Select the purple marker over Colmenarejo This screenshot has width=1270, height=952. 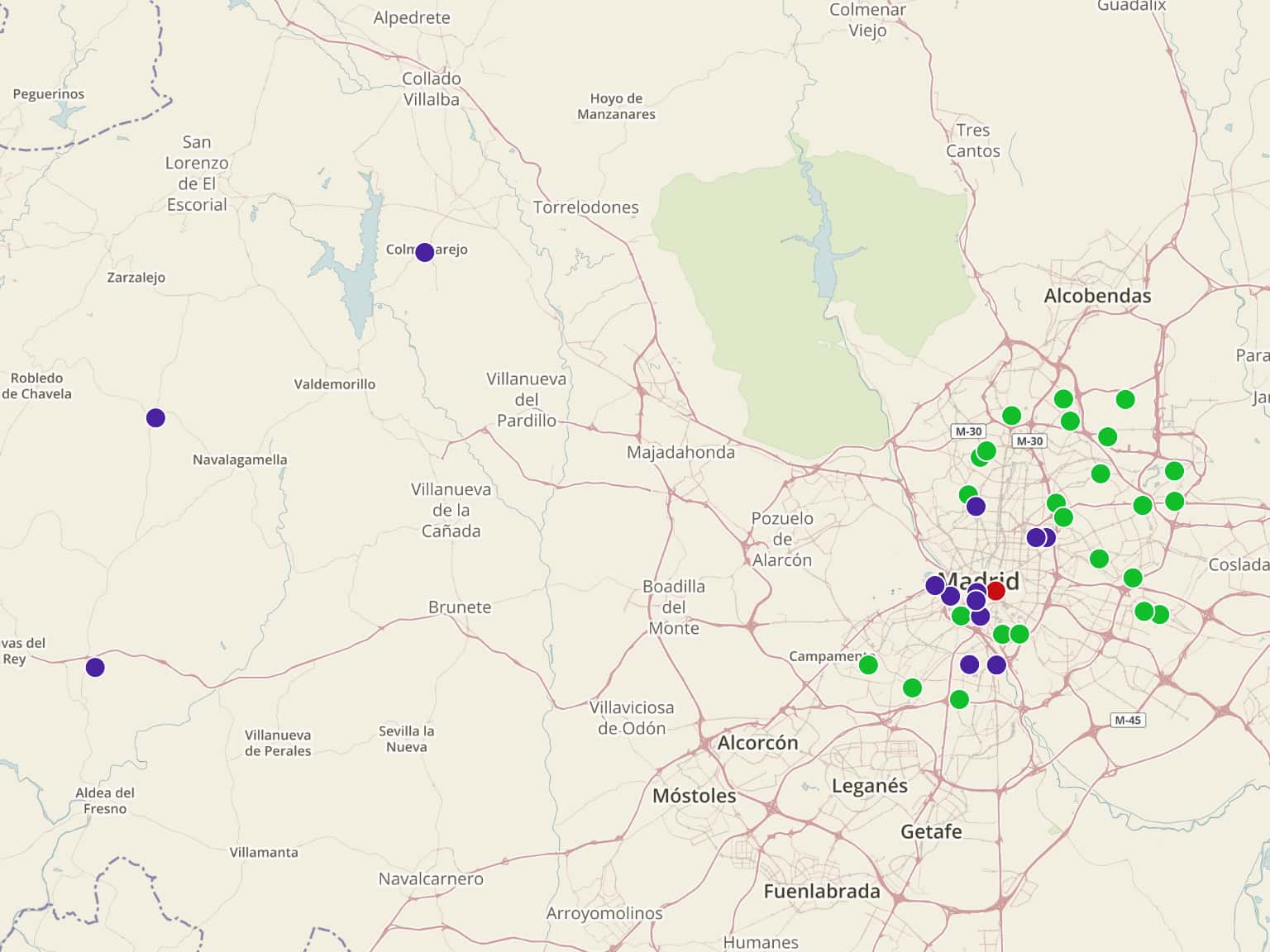(x=424, y=252)
